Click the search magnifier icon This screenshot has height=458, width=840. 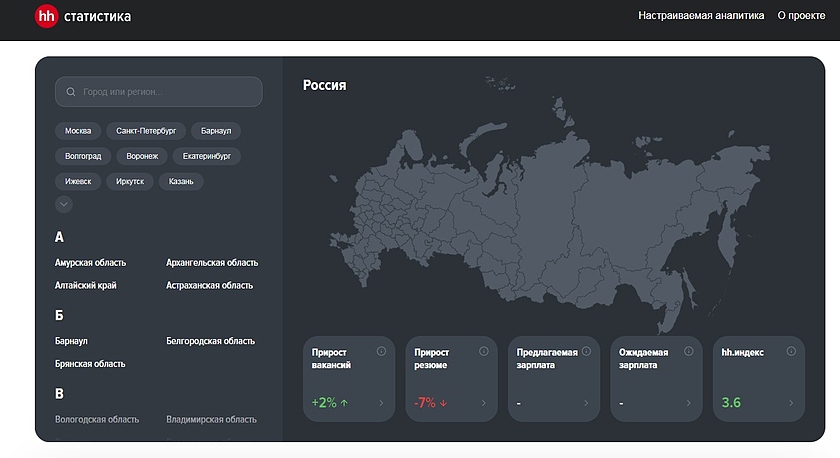click(x=71, y=92)
